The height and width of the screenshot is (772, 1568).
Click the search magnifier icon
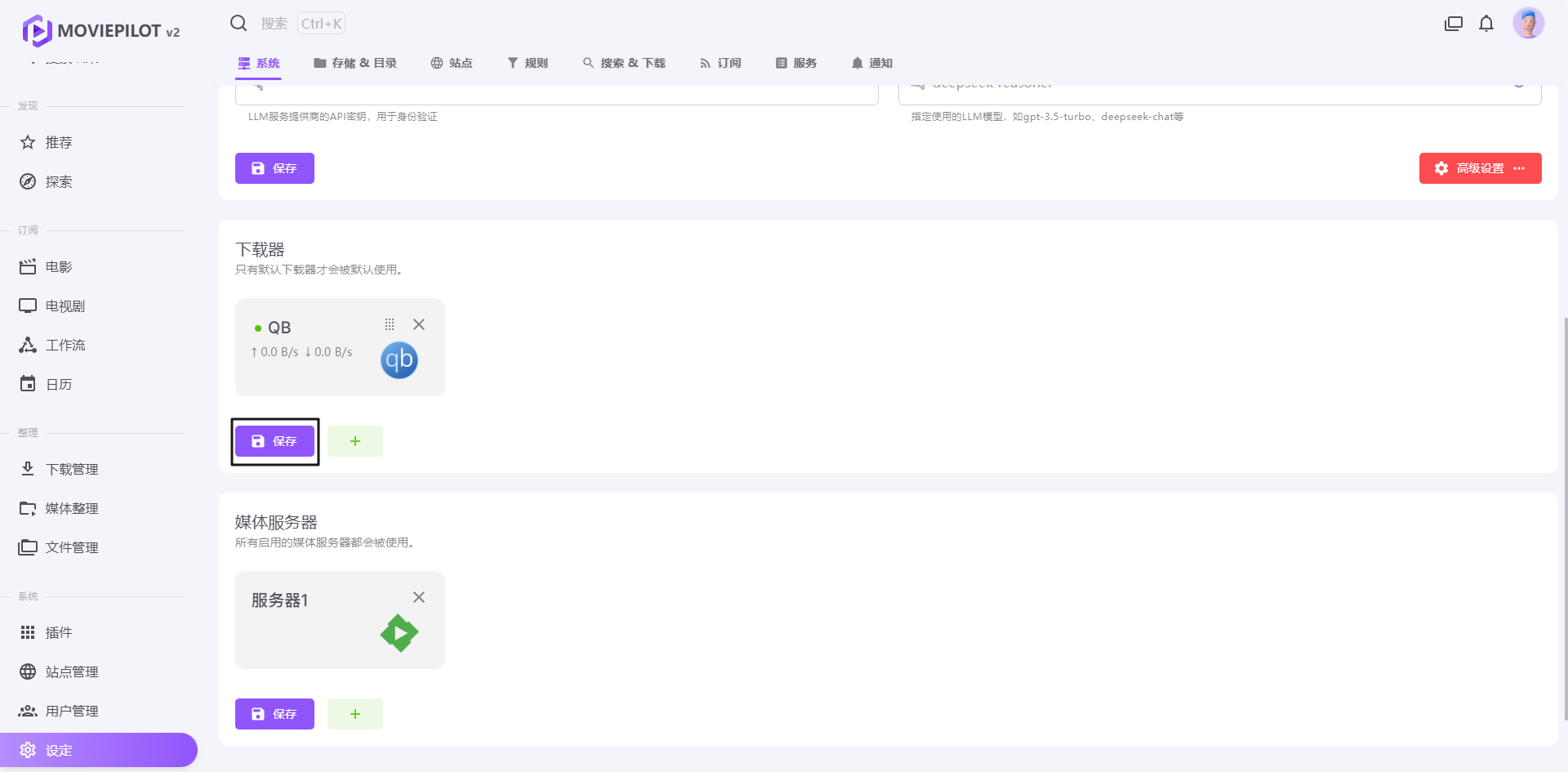tap(238, 24)
